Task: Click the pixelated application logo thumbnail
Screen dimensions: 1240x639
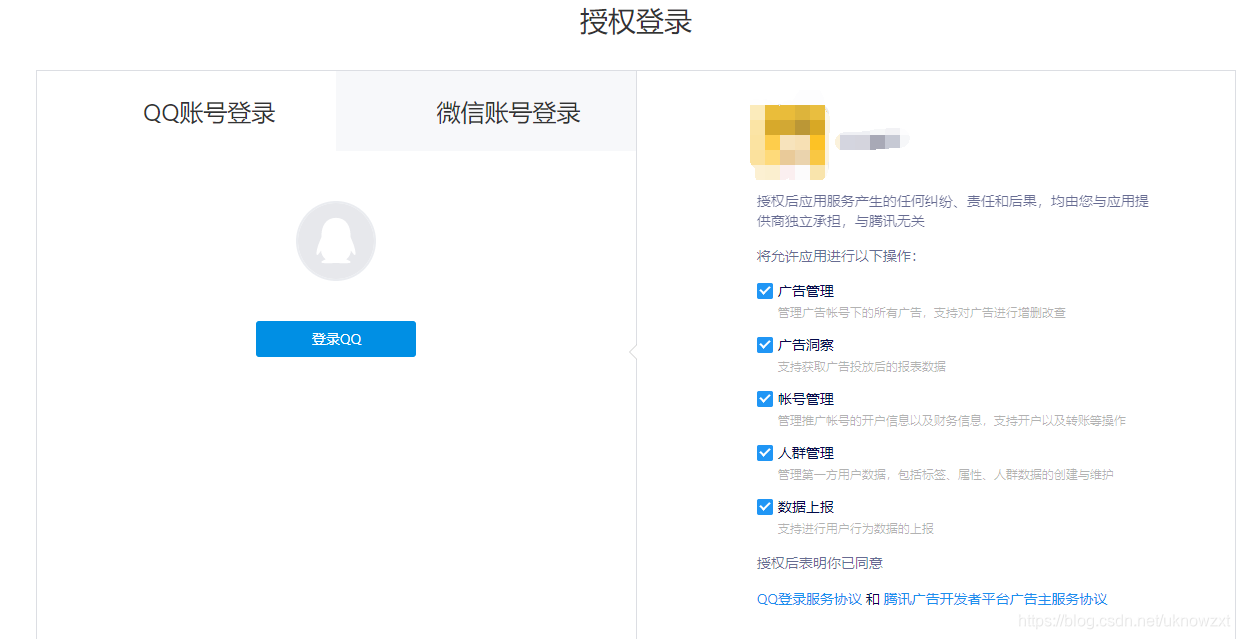Action: tap(788, 141)
